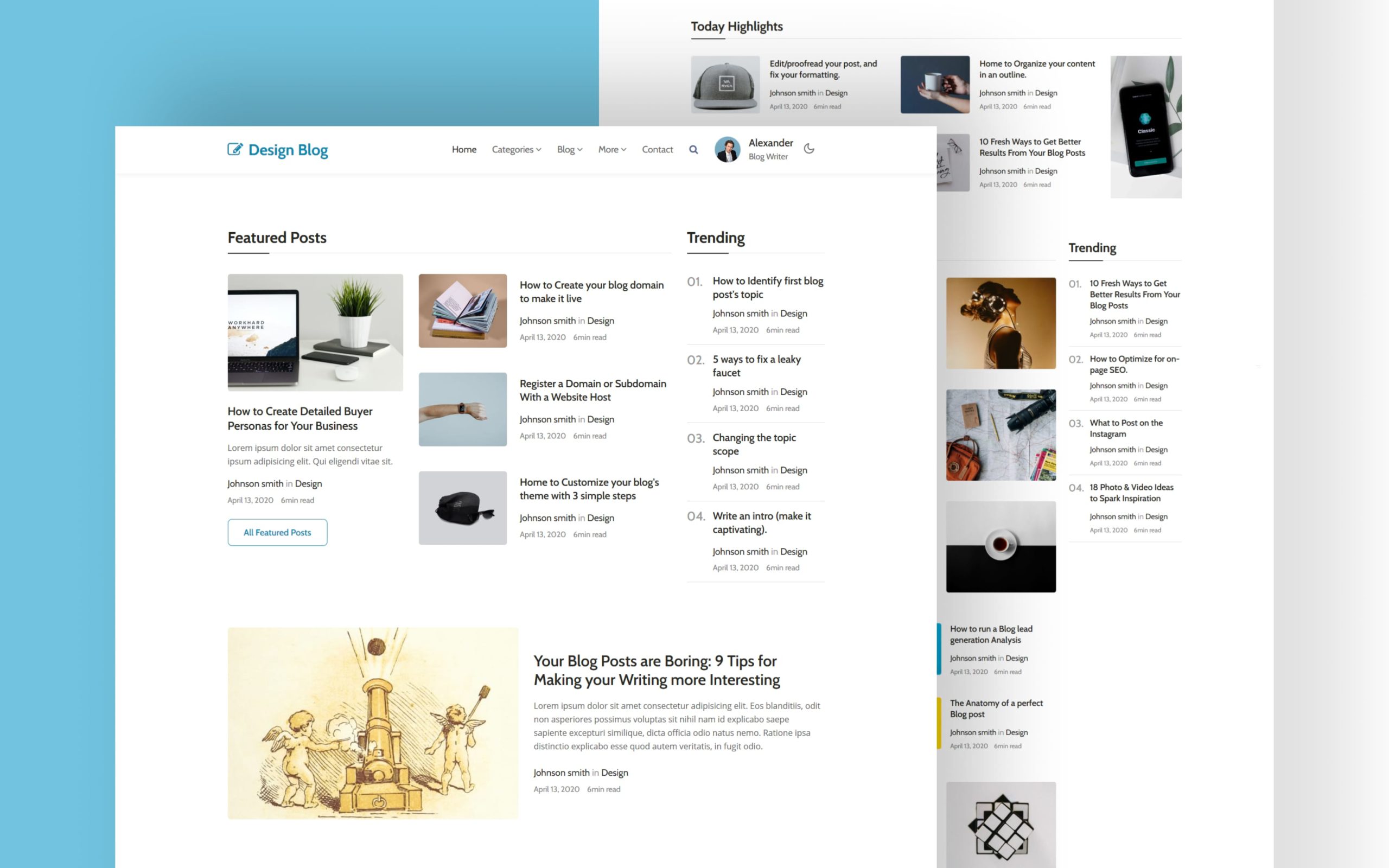Click the sunglasses product thumbnail image
1389x868 pixels.
(x=461, y=507)
